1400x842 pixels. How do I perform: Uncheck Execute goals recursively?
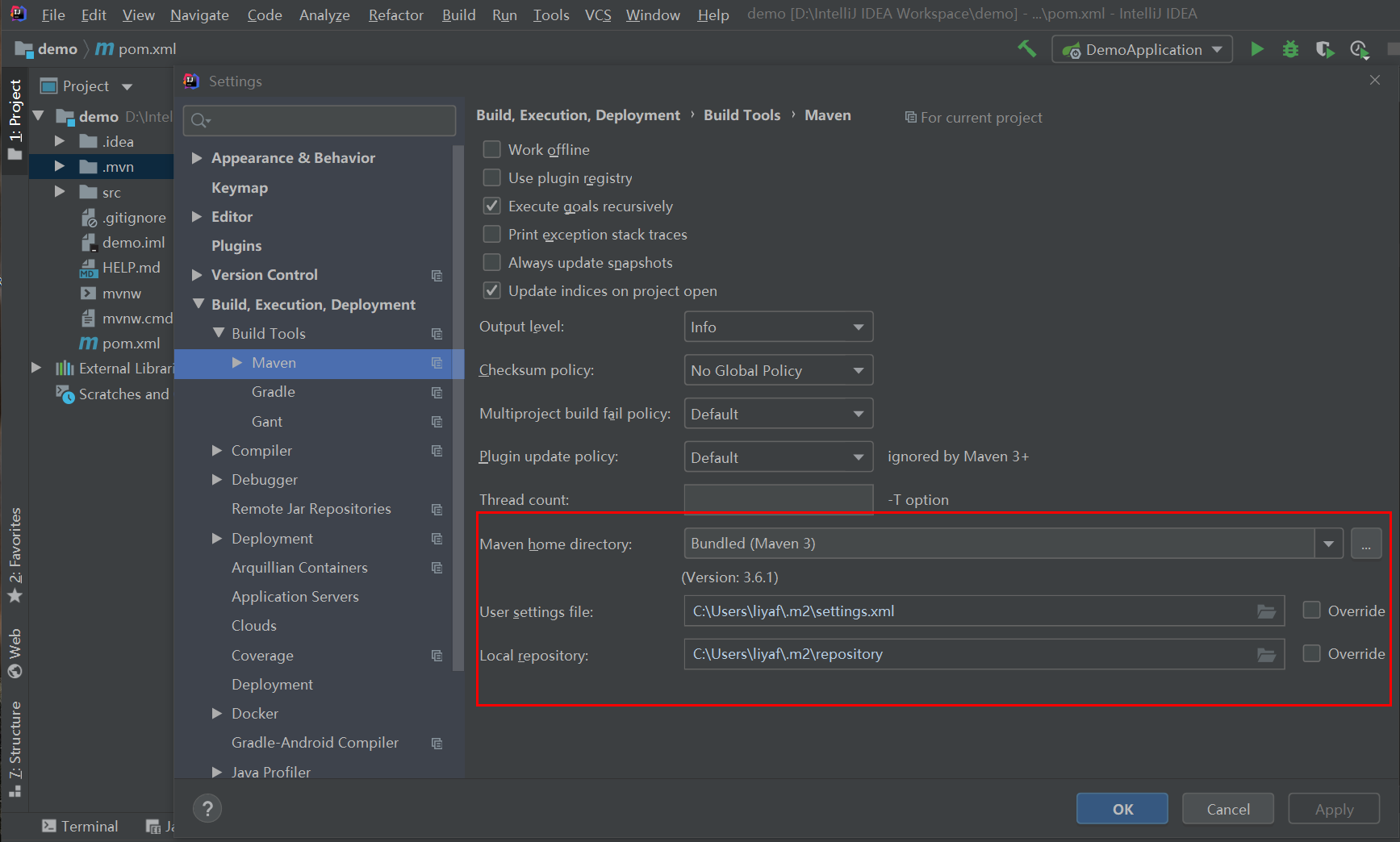pyautogui.click(x=491, y=206)
